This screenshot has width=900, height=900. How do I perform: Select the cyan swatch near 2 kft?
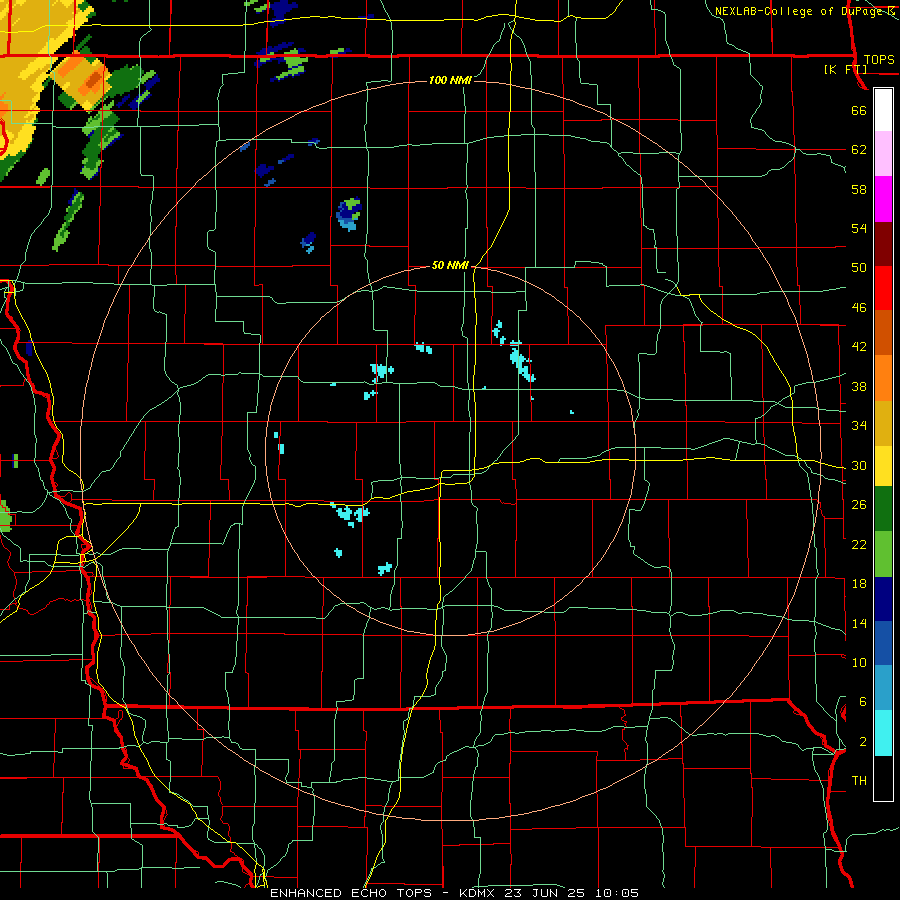(883, 733)
